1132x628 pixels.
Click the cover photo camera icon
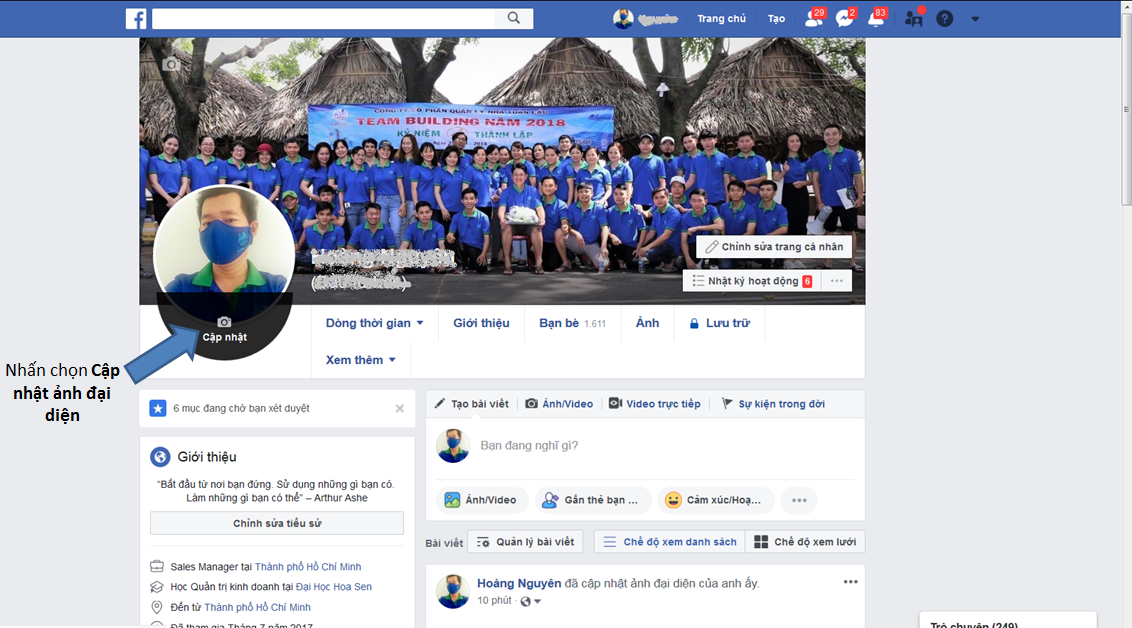(x=171, y=64)
